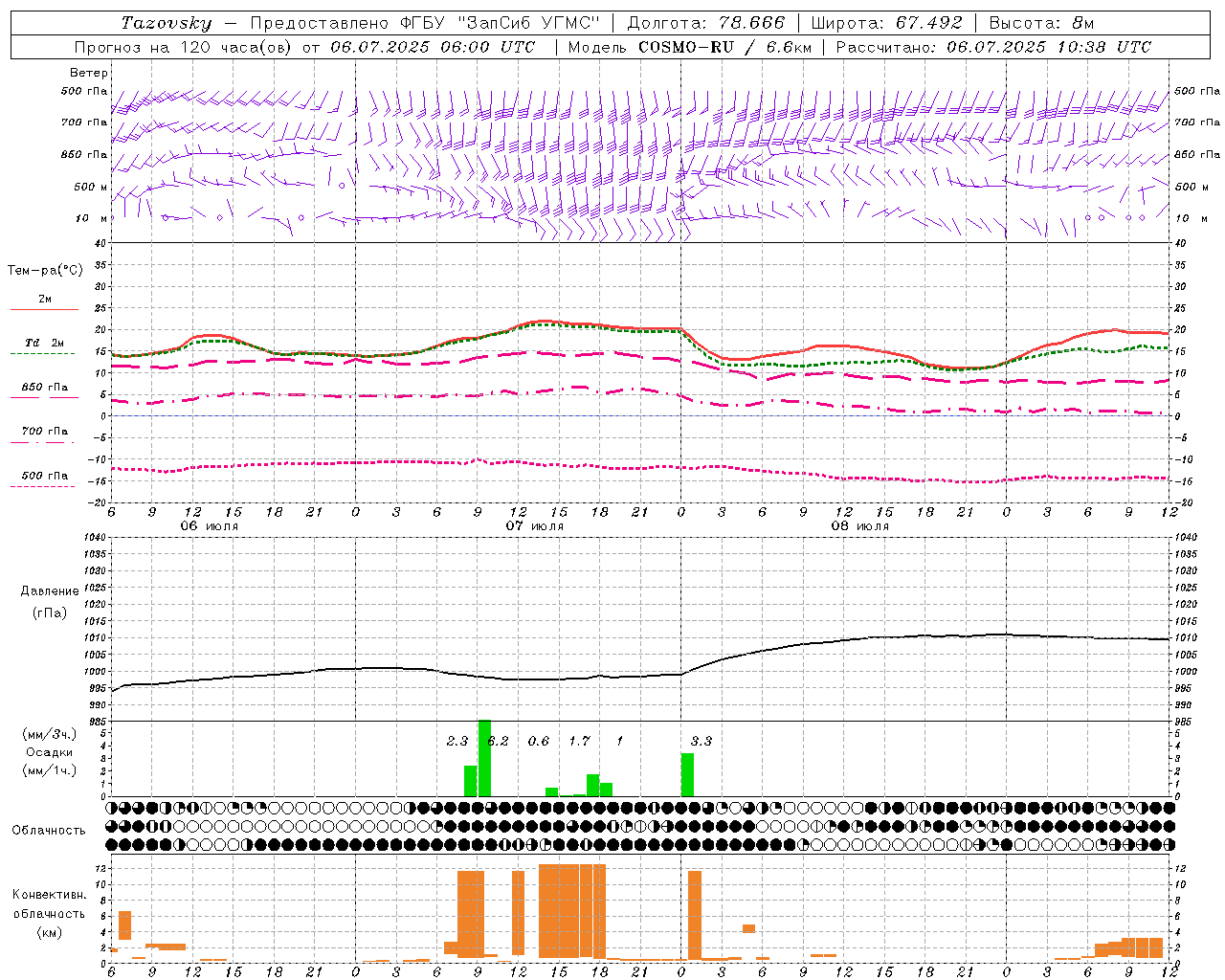The height and width of the screenshot is (980, 1225).
Task: Click the Давление pressure panel label
Action: coord(49,591)
